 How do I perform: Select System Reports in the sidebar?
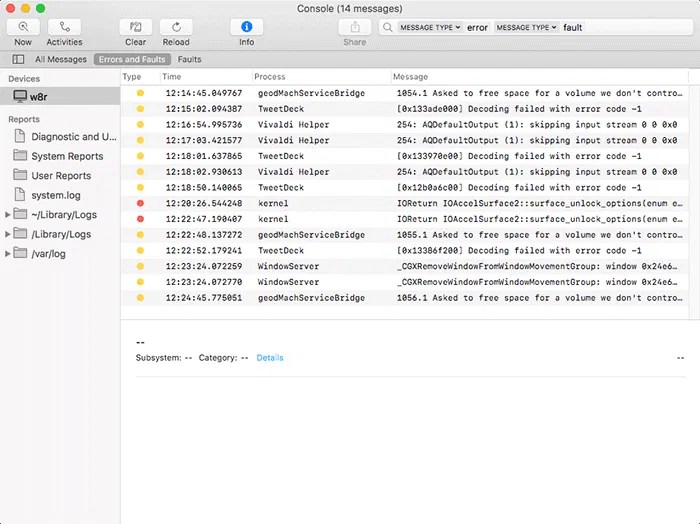67,156
